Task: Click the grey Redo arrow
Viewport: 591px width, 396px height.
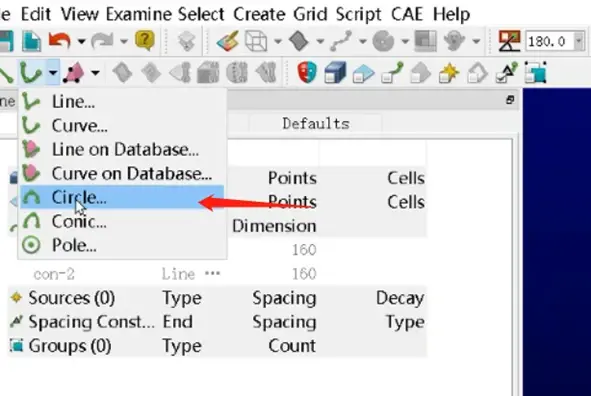Action: [102, 41]
